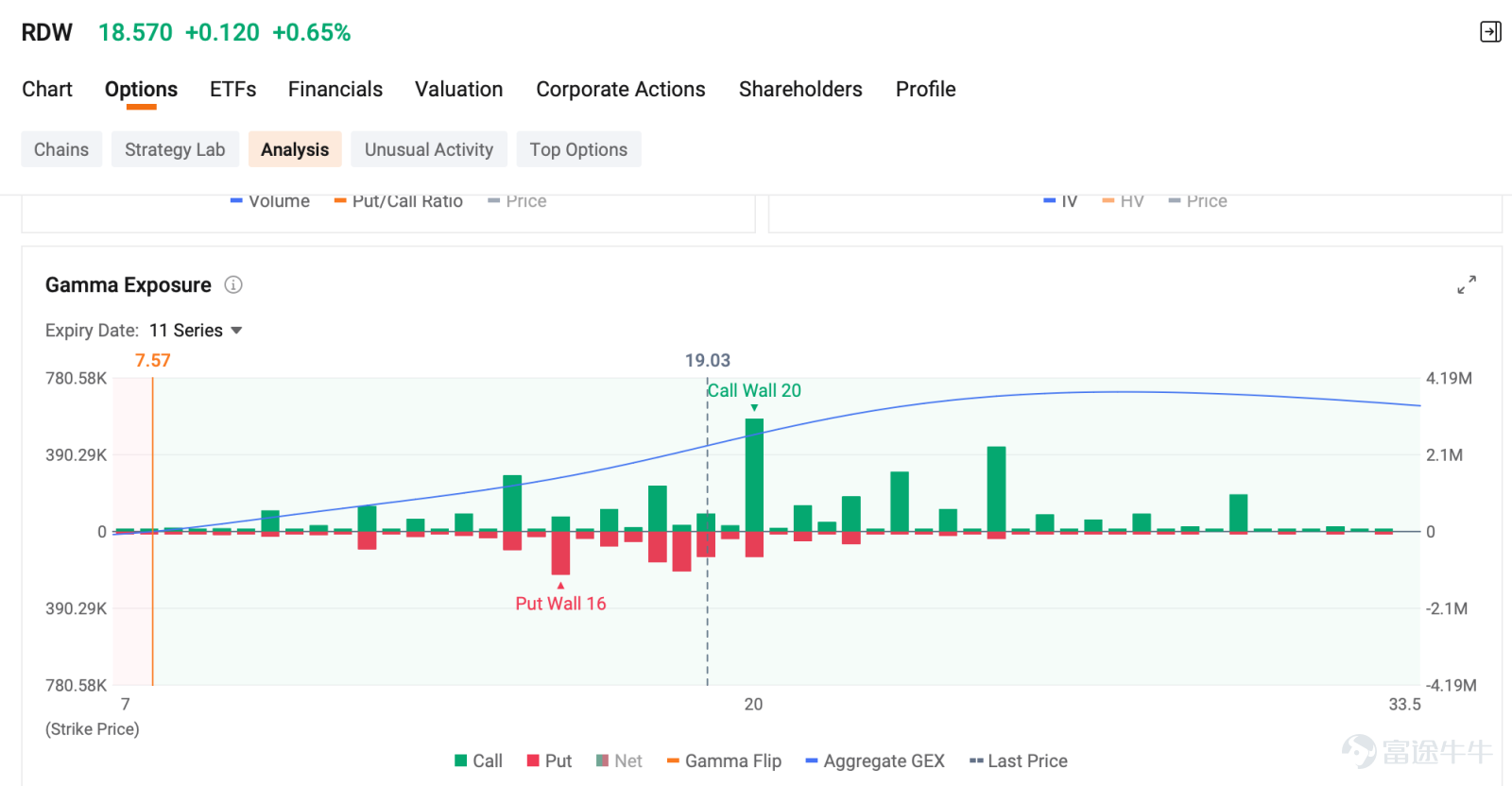Open the Financials tab
Viewport: 1512px width, 786px height.
[x=335, y=90]
